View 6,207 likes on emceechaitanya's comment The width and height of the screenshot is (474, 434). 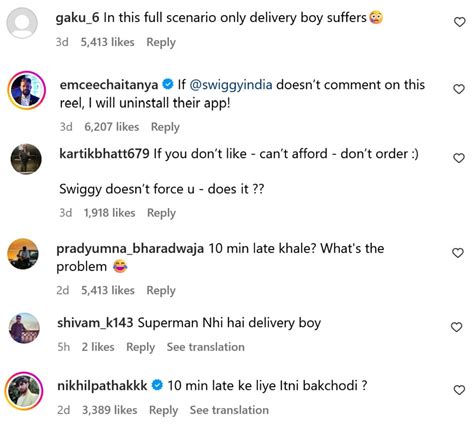(x=112, y=127)
